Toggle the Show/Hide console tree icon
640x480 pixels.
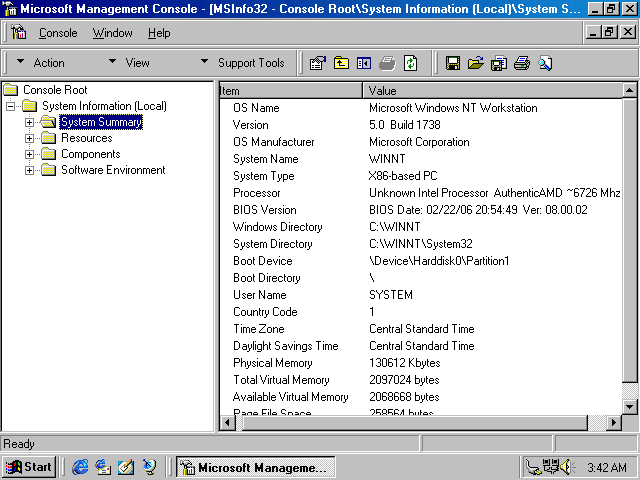coord(364,63)
